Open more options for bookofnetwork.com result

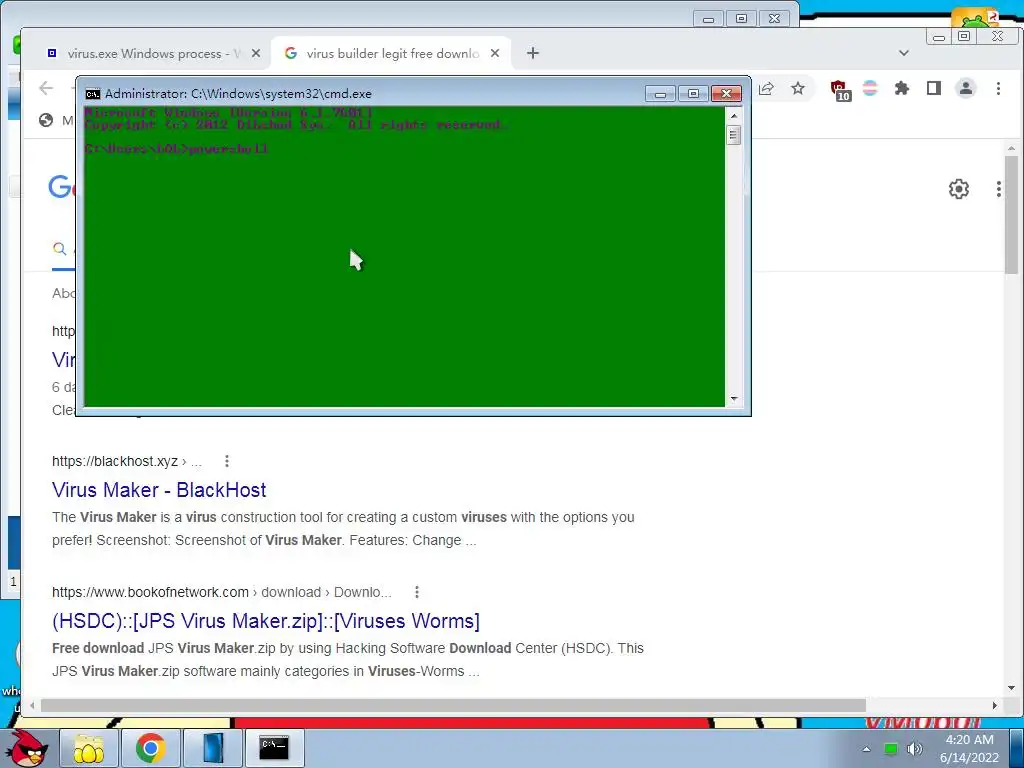click(417, 592)
